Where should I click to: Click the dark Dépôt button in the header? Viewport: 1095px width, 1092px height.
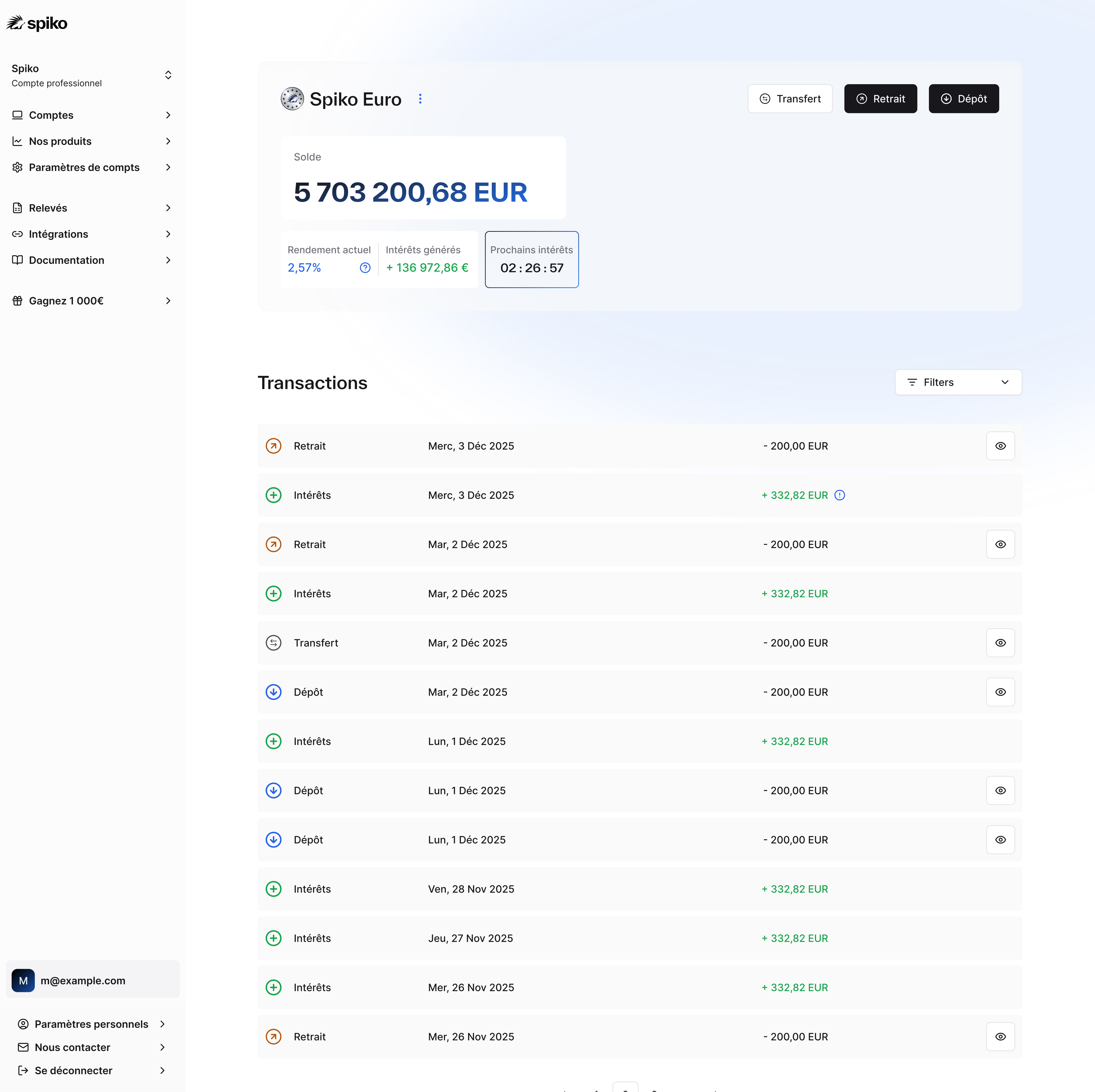click(x=964, y=98)
